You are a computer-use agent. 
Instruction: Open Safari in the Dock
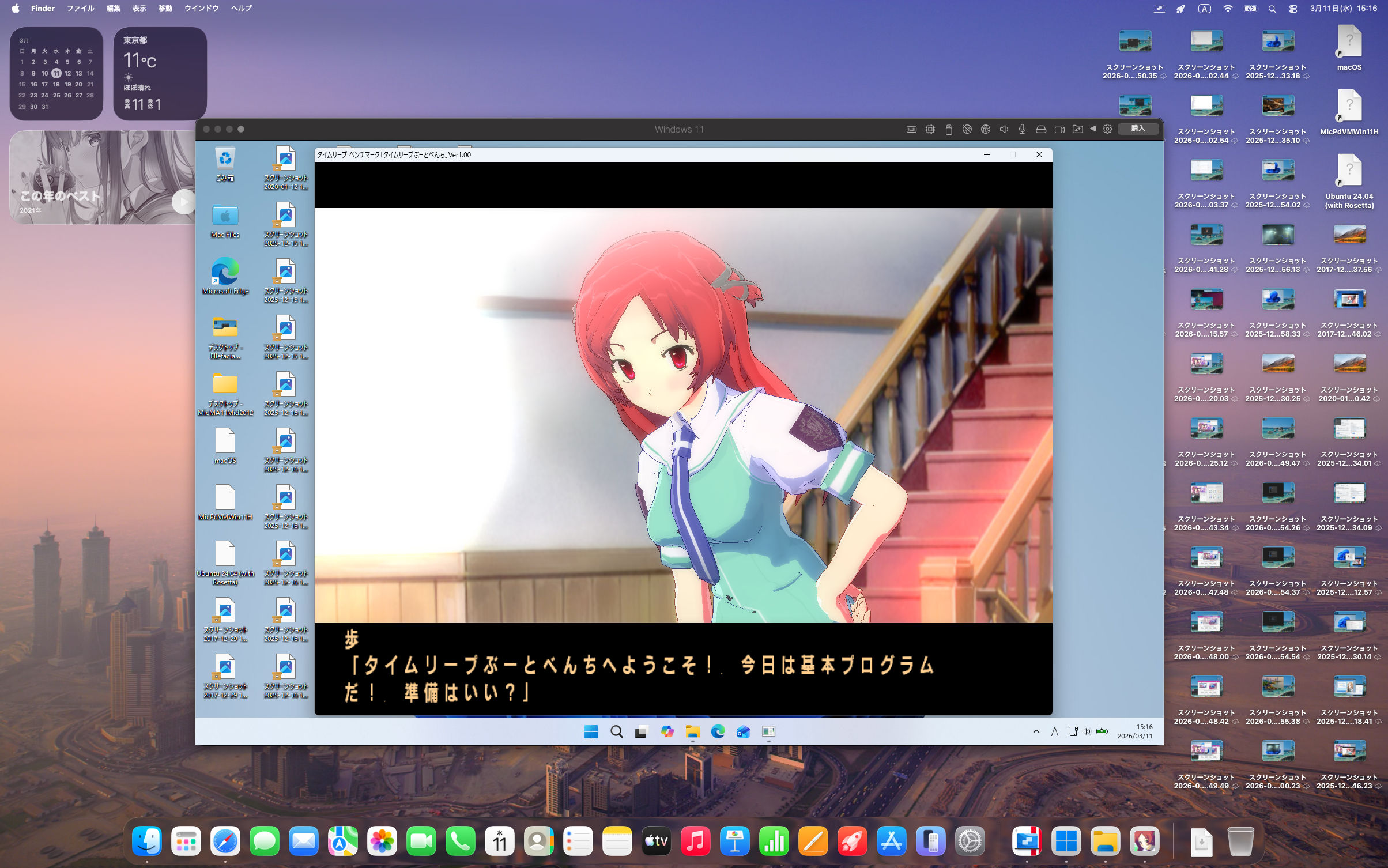coord(225,841)
